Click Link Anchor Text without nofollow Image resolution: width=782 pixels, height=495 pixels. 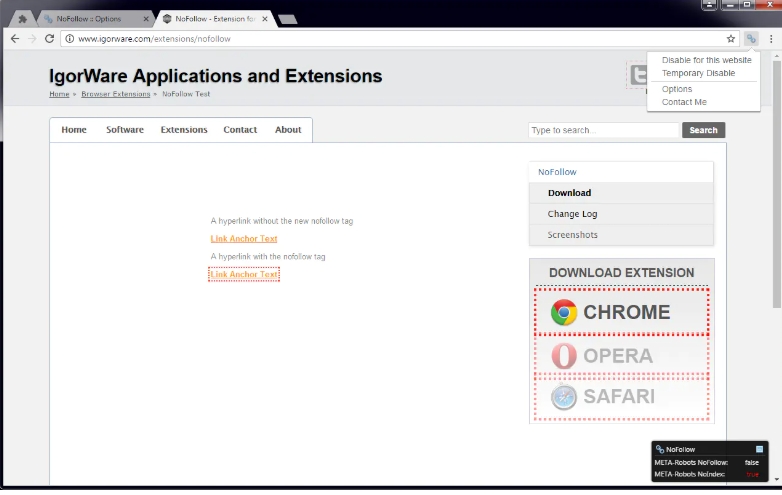click(244, 239)
